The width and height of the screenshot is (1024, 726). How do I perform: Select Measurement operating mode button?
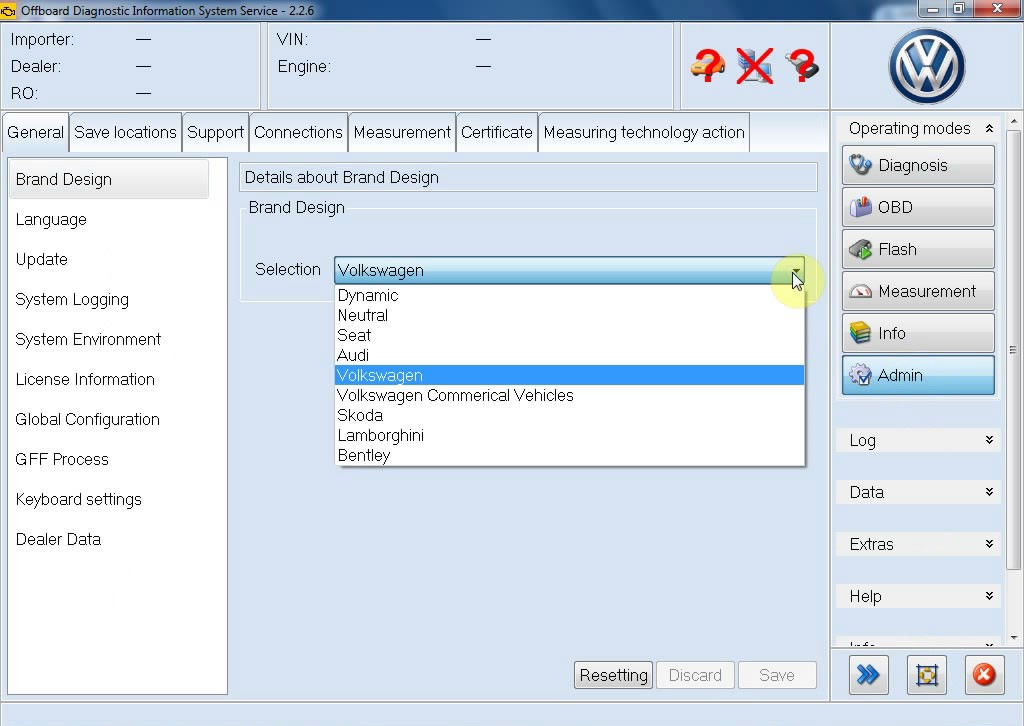coord(918,291)
